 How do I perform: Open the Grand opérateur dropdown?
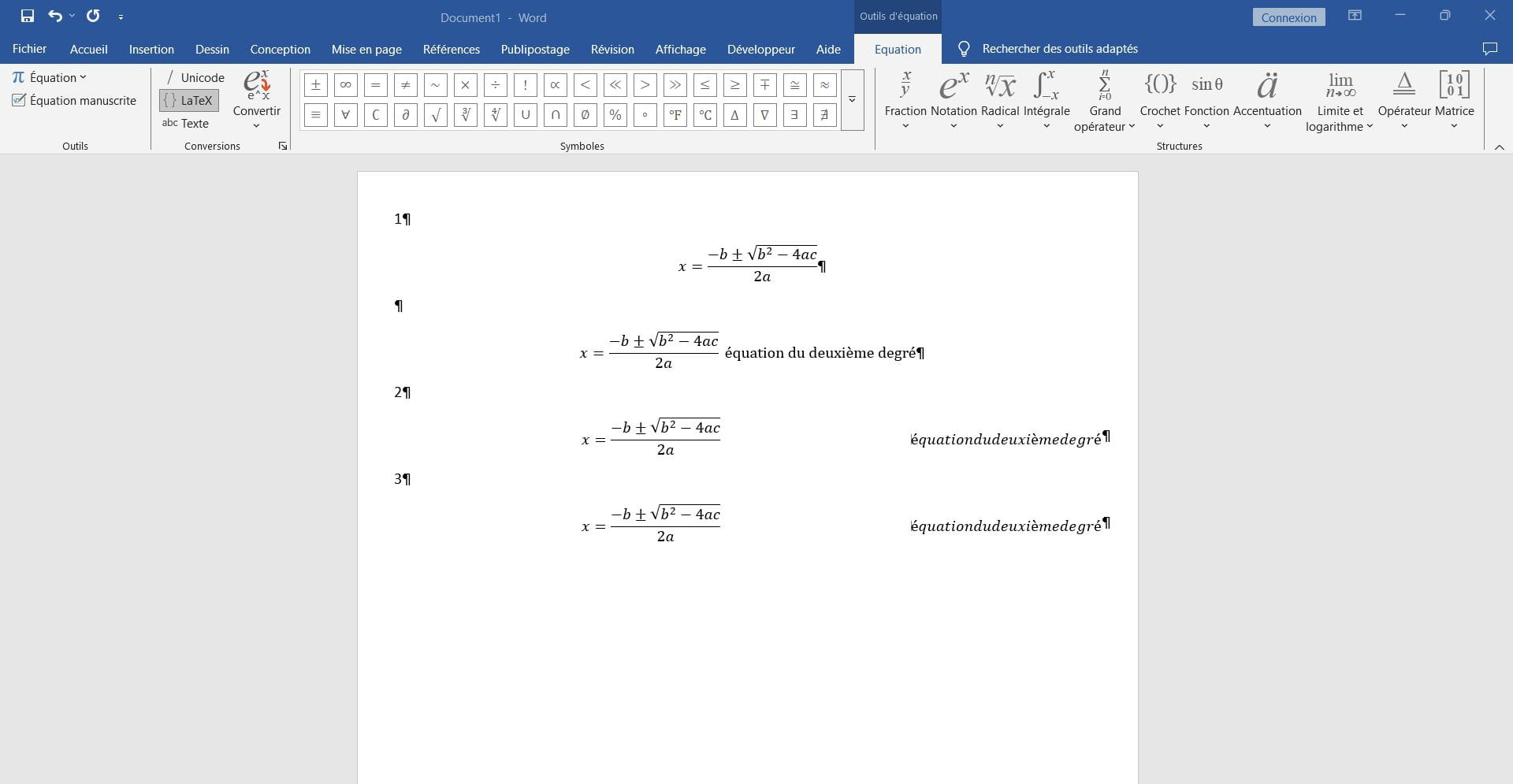click(1105, 102)
